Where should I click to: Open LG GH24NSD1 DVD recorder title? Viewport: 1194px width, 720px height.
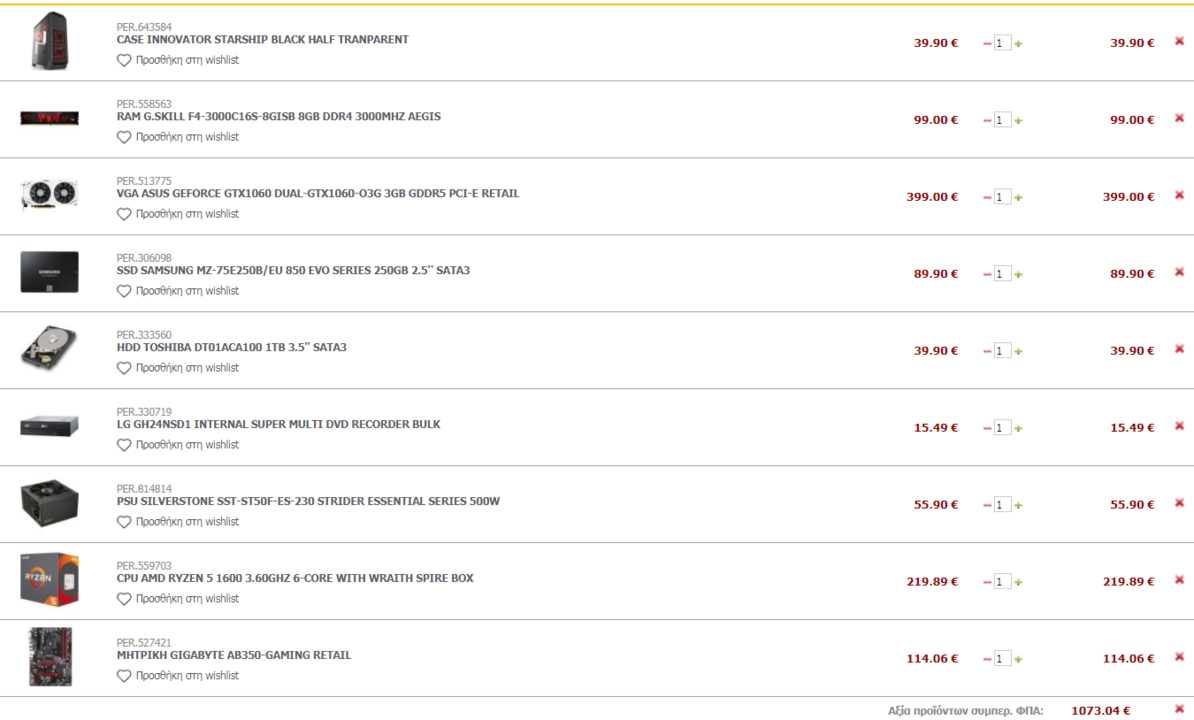[x=279, y=424]
